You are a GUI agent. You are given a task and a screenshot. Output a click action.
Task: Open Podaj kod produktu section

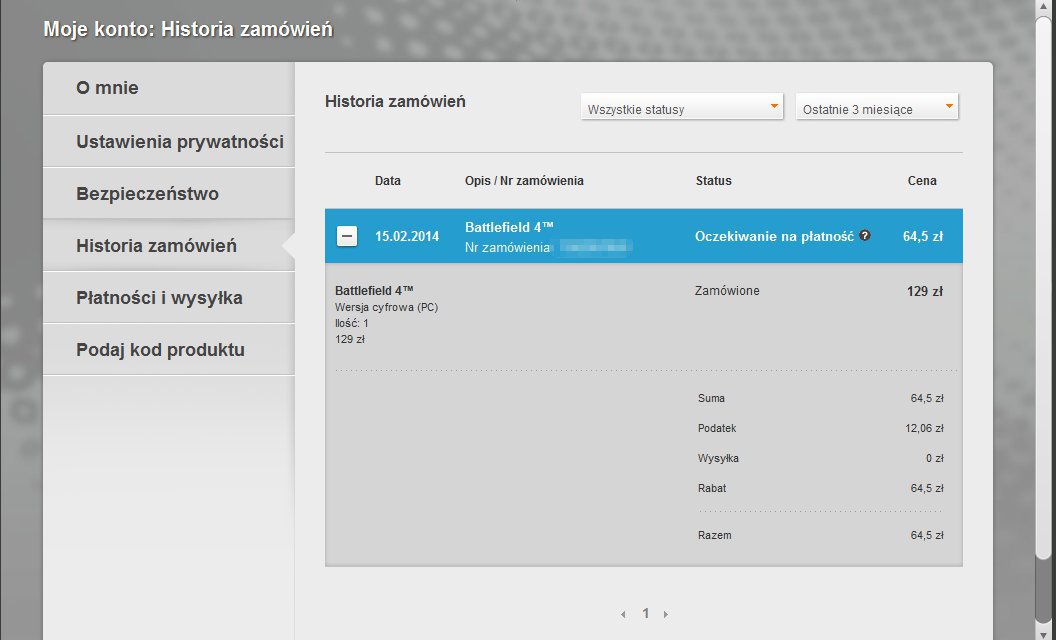[168, 350]
